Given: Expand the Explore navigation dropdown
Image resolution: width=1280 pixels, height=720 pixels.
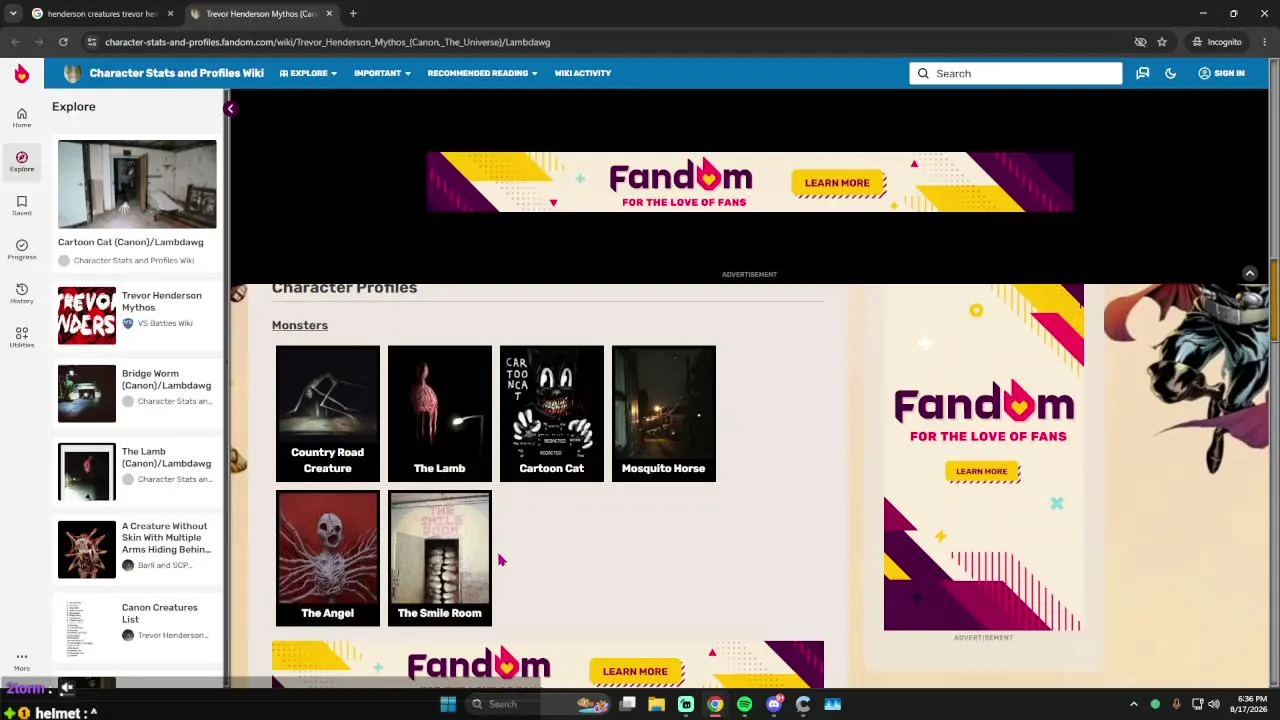Looking at the screenshot, I should (308, 73).
